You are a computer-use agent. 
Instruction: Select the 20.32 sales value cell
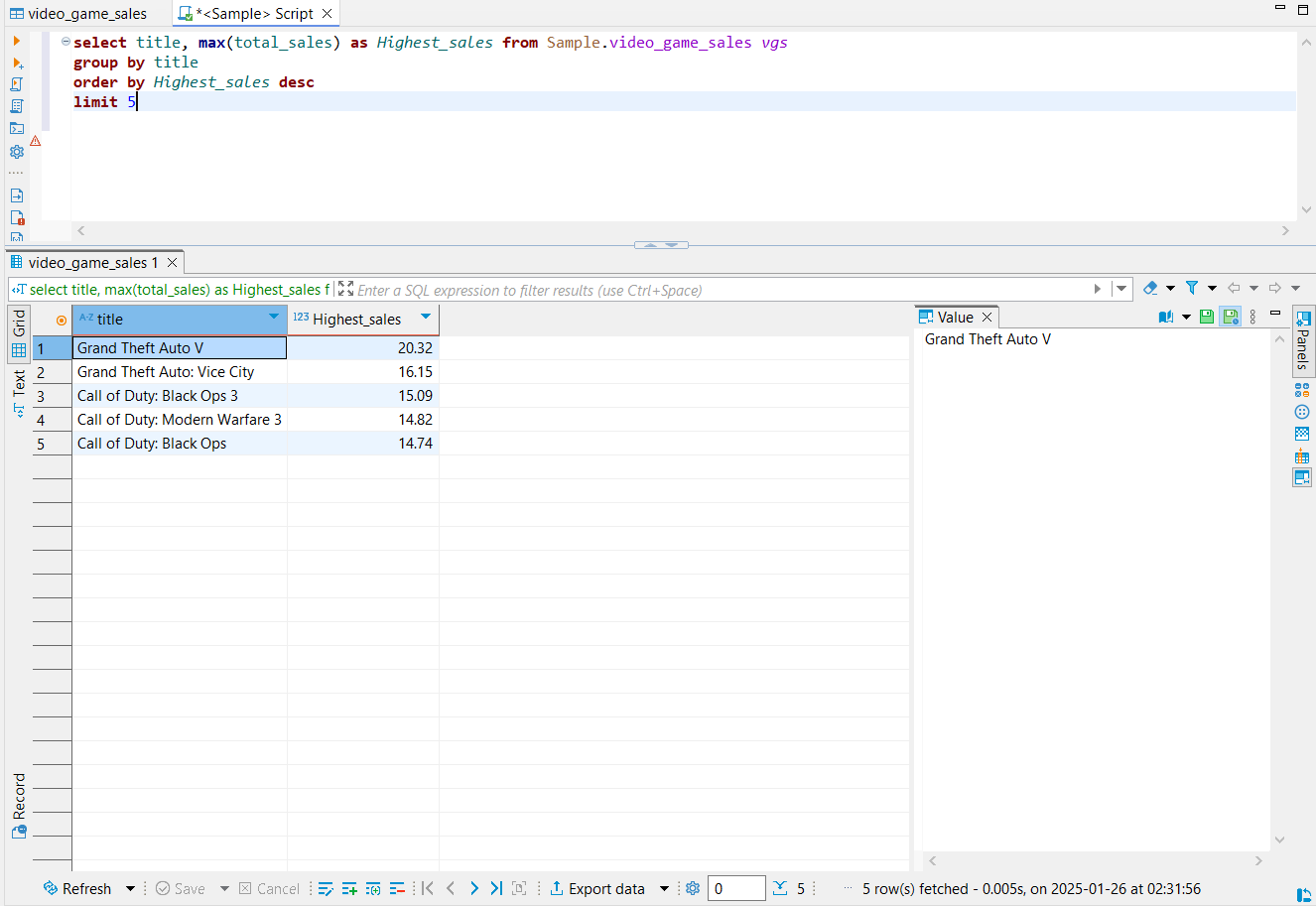[363, 348]
